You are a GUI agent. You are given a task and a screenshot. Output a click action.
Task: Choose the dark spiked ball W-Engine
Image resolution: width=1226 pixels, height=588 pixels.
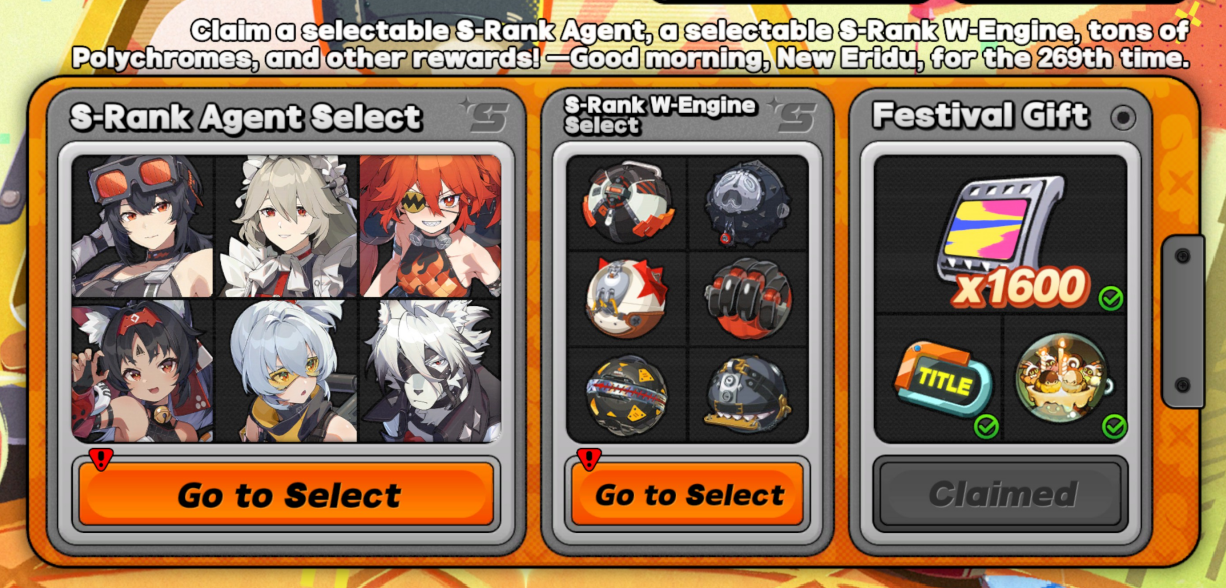(x=748, y=202)
